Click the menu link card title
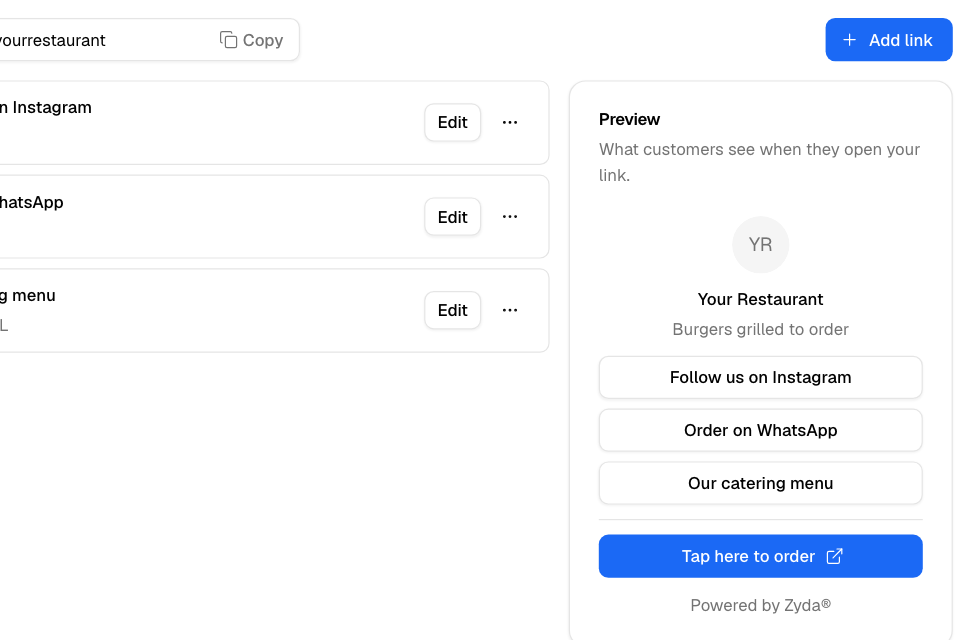960x640 pixels. 28,295
